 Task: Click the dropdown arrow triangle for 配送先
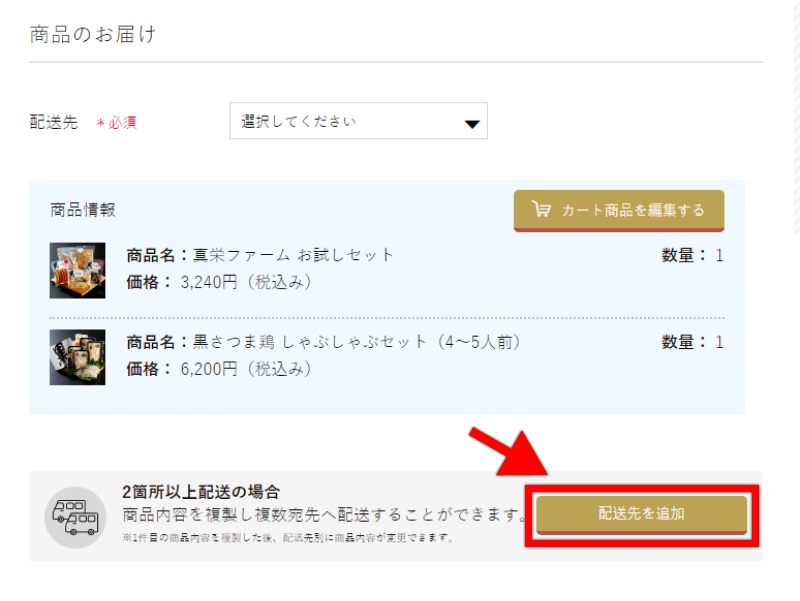point(470,121)
